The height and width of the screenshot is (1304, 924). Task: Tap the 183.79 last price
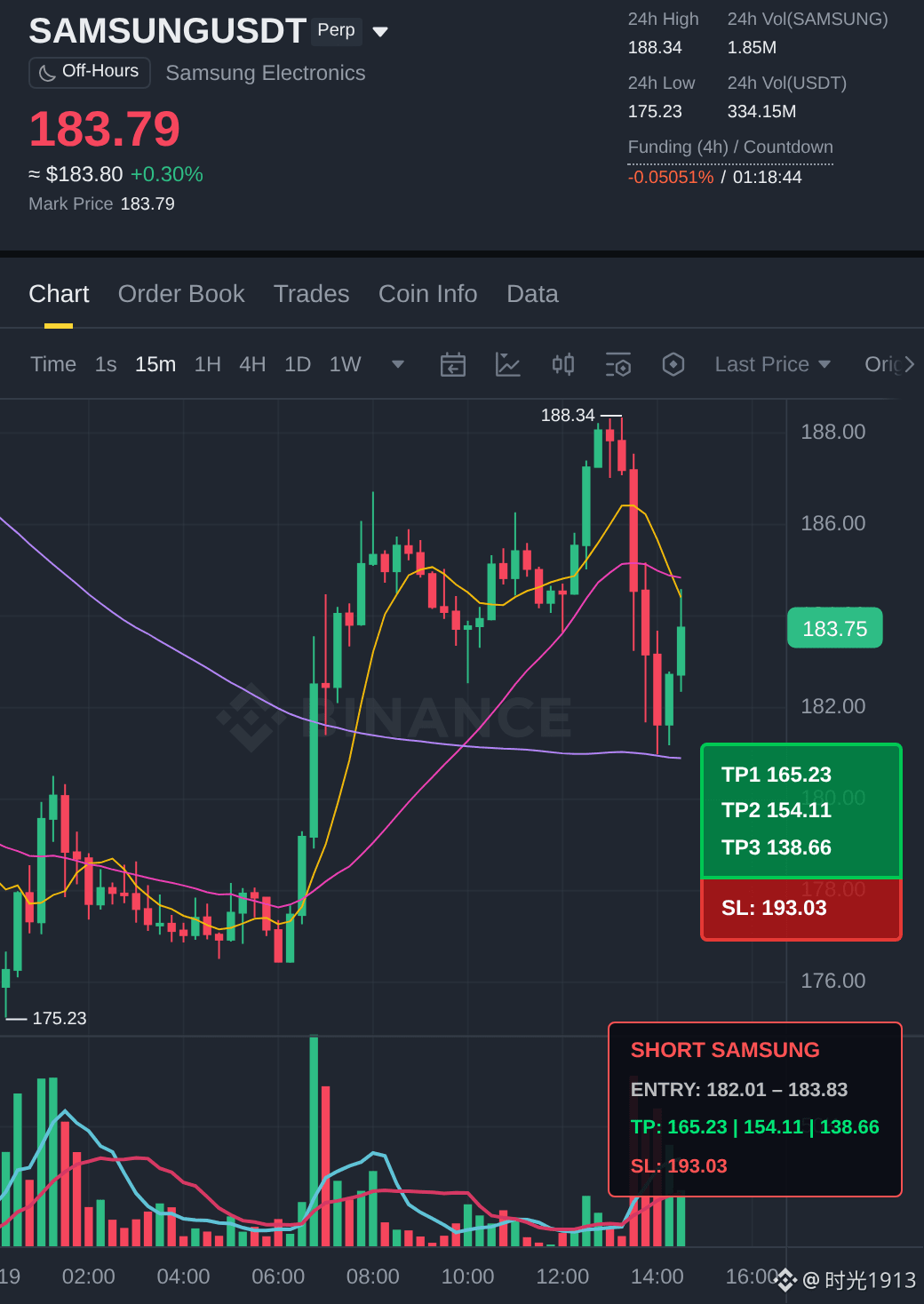click(105, 129)
